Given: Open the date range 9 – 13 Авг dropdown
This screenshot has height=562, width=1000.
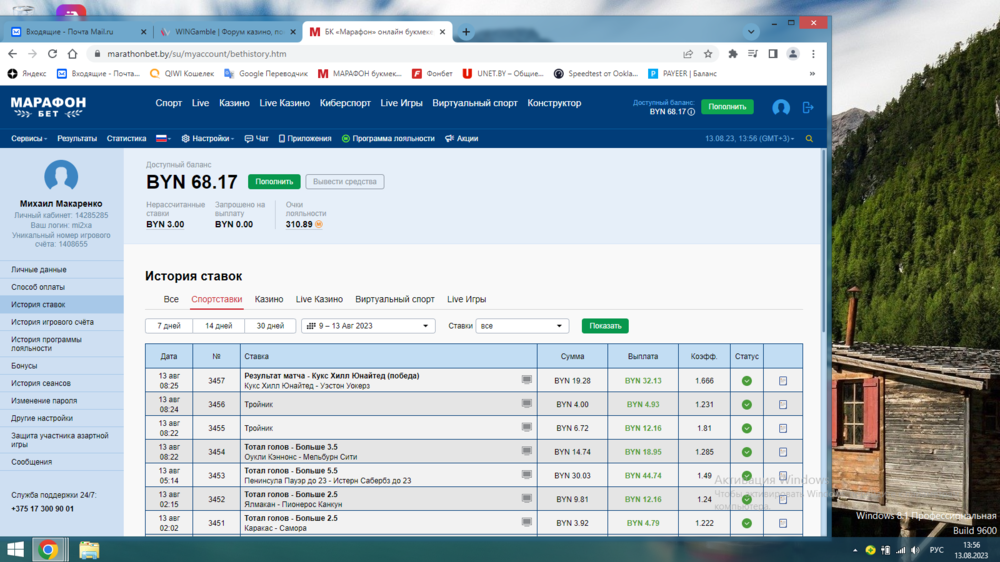Looking at the screenshot, I should coord(368,326).
